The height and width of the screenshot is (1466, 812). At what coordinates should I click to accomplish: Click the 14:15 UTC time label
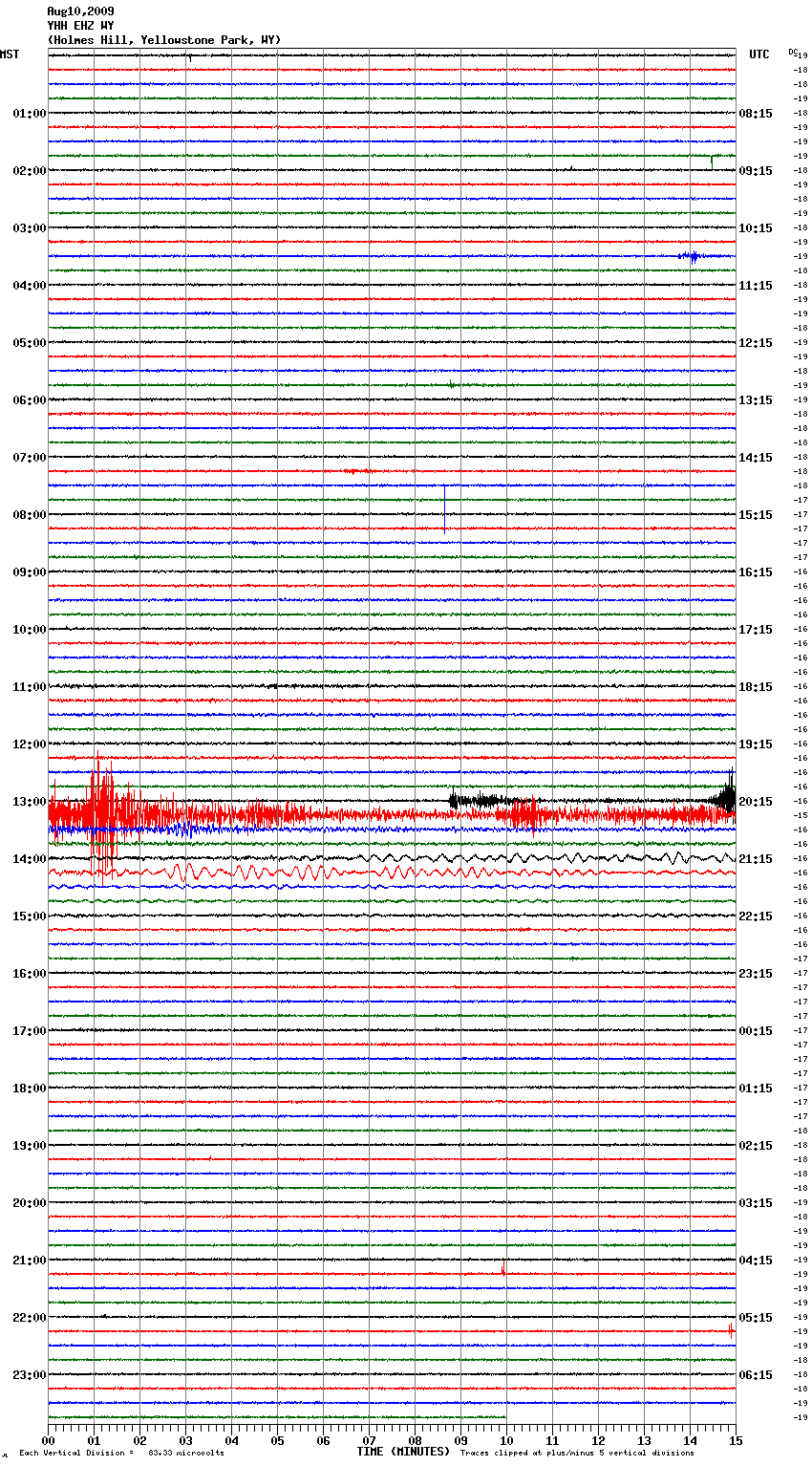coord(756,458)
